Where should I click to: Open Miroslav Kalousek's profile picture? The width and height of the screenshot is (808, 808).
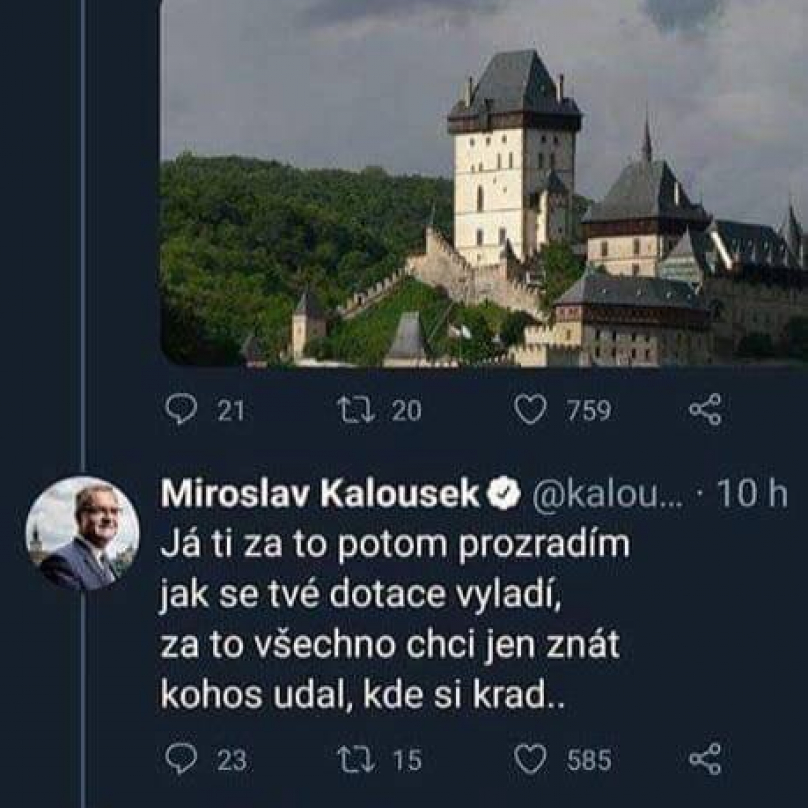coord(82,533)
